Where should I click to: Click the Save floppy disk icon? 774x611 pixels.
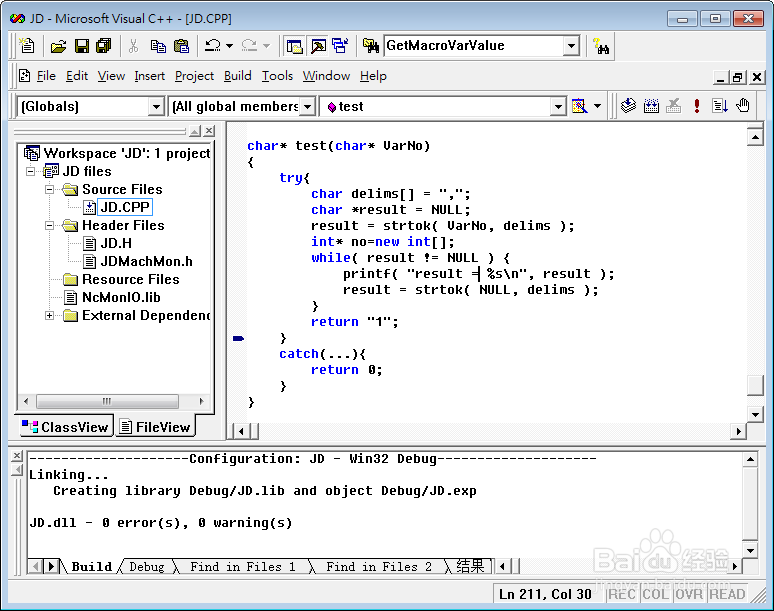tap(81, 46)
